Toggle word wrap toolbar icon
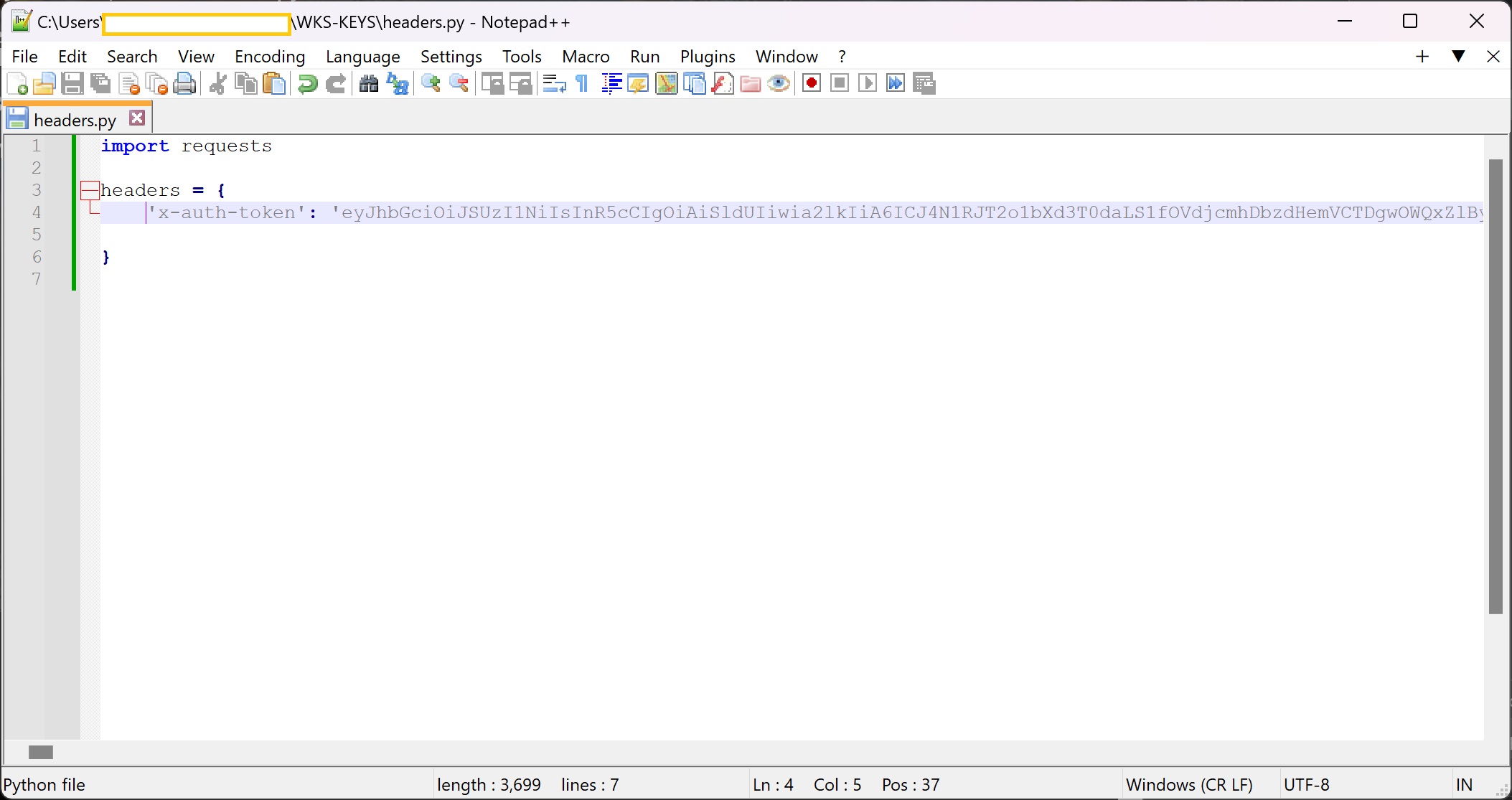Image resolution: width=1512 pixels, height=800 pixels. pos(553,84)
